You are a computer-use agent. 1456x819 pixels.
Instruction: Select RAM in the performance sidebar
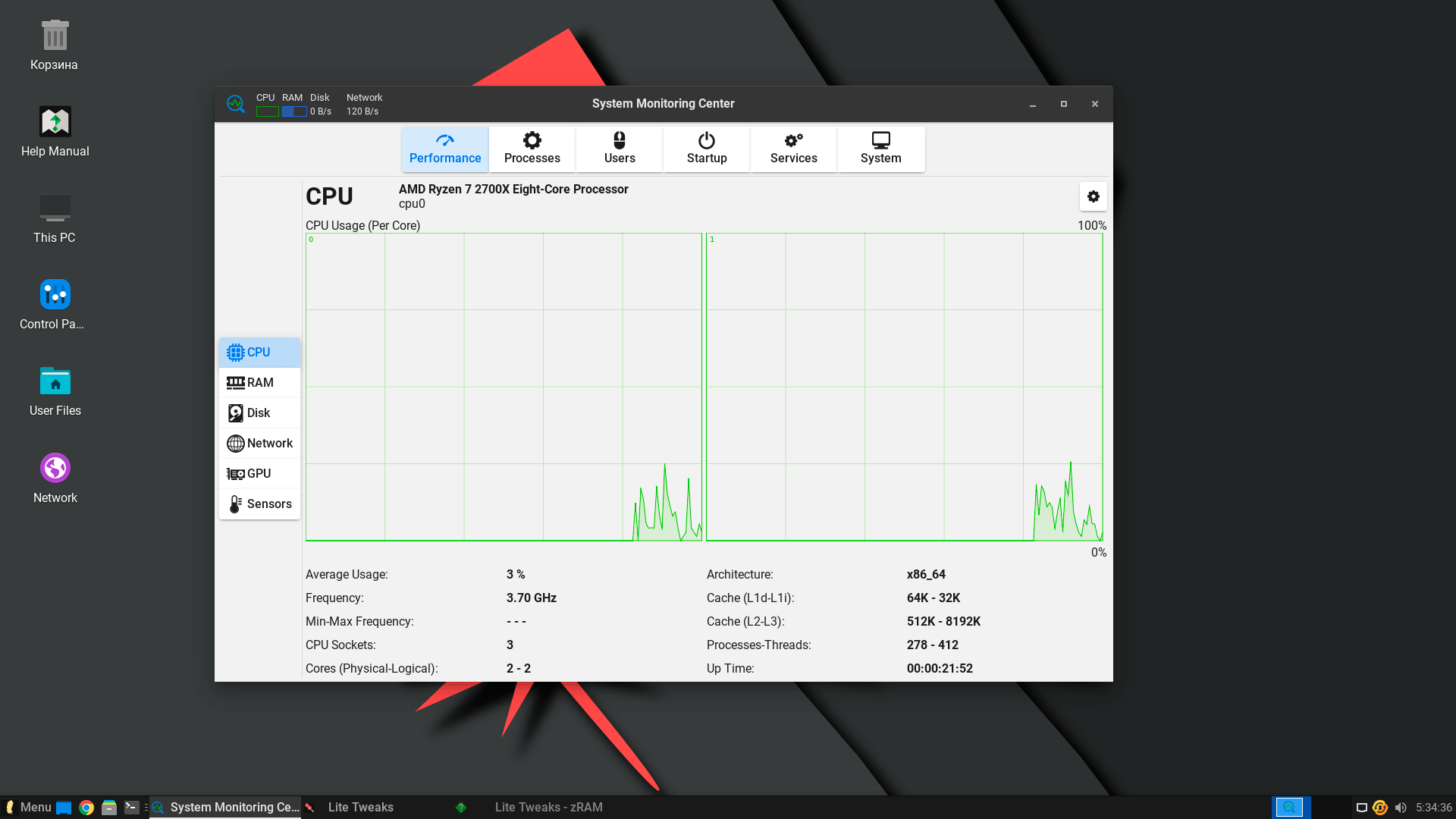[259, 383]
